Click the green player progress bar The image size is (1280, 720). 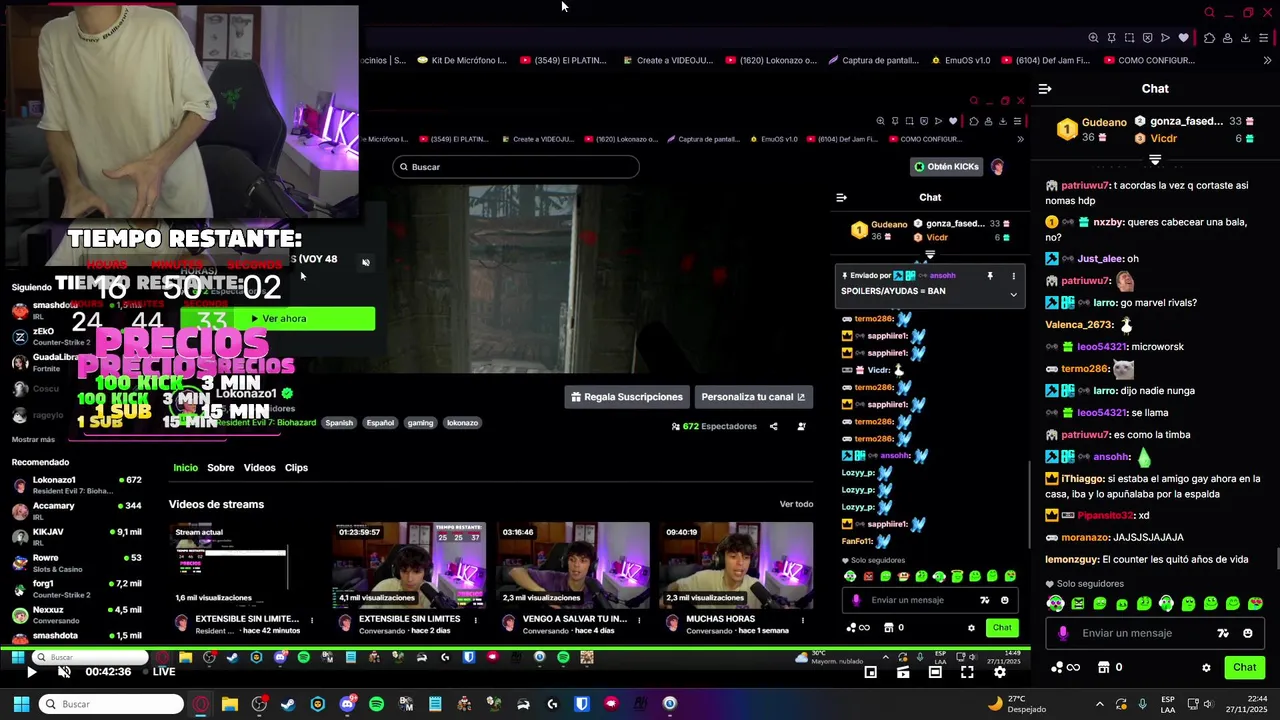click(515, 649)
